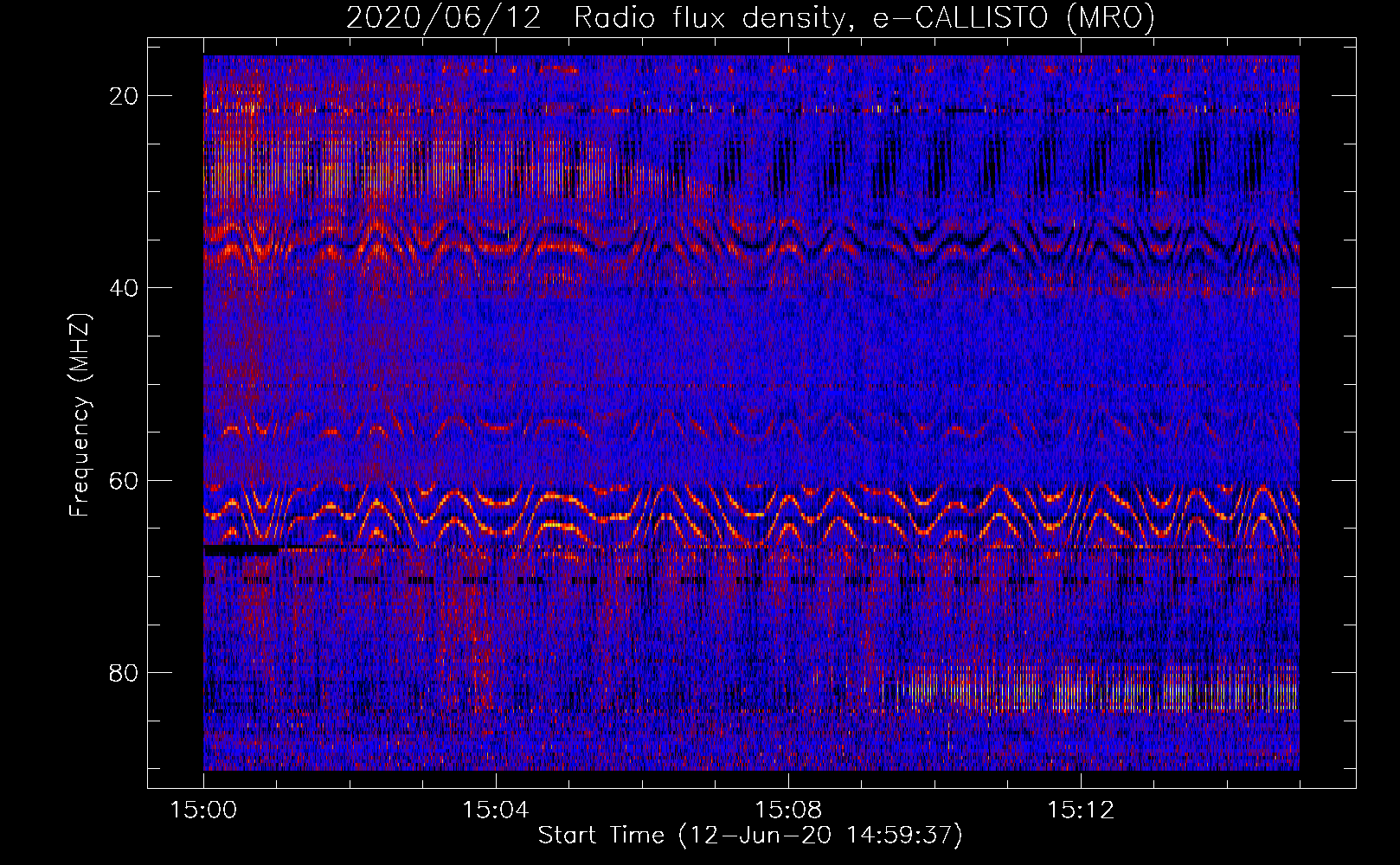Viewport: 1400px width, 865px height.
Task: Click the '15:12' time tick label
Action: [1081, 811]
